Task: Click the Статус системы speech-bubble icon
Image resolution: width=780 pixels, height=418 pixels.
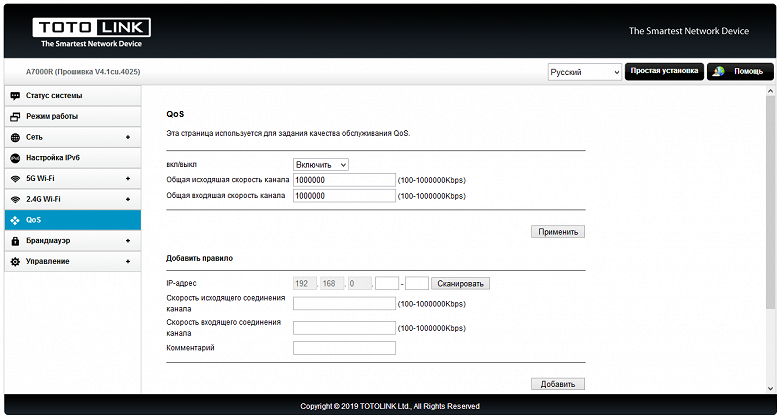Action: pyautogui.click(x=15, y=96)
